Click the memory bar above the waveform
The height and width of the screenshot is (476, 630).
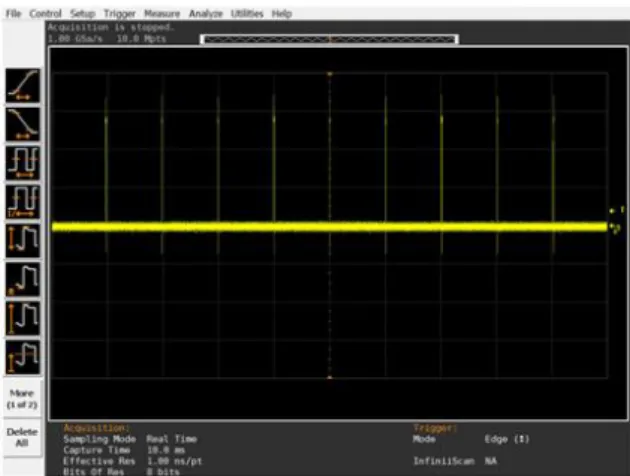[329, 39]
